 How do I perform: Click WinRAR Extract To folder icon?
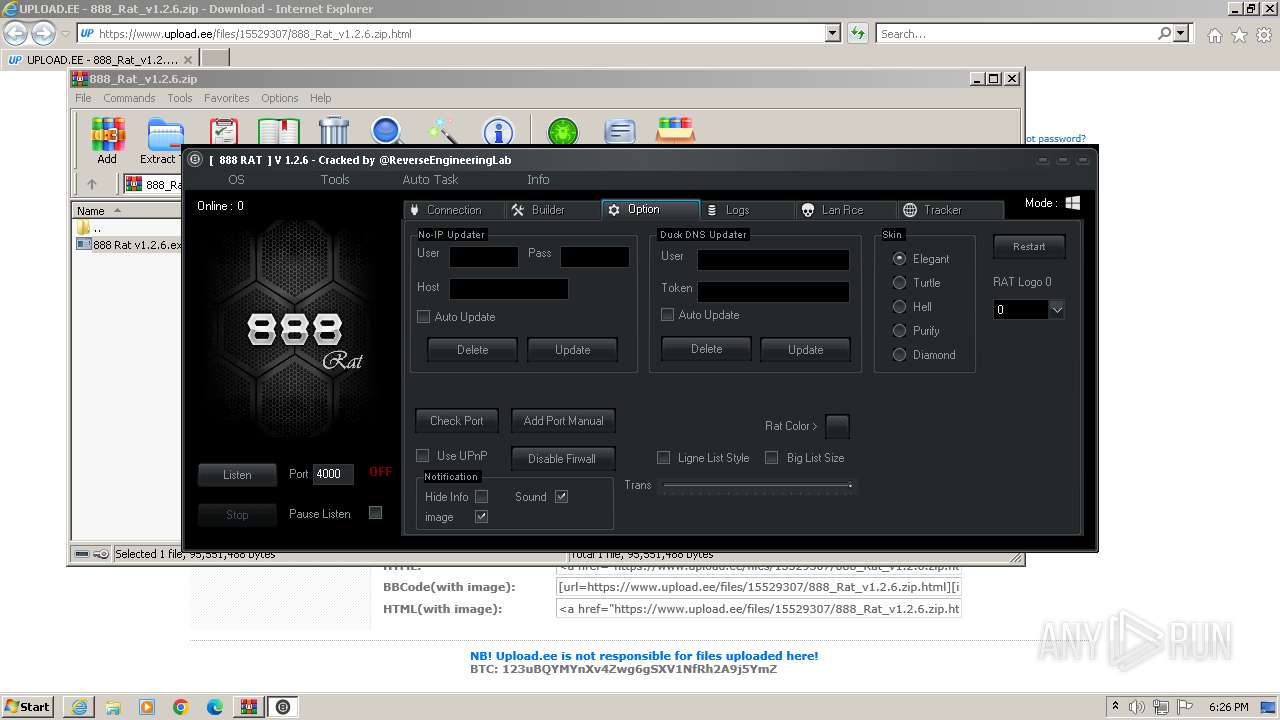165,133
